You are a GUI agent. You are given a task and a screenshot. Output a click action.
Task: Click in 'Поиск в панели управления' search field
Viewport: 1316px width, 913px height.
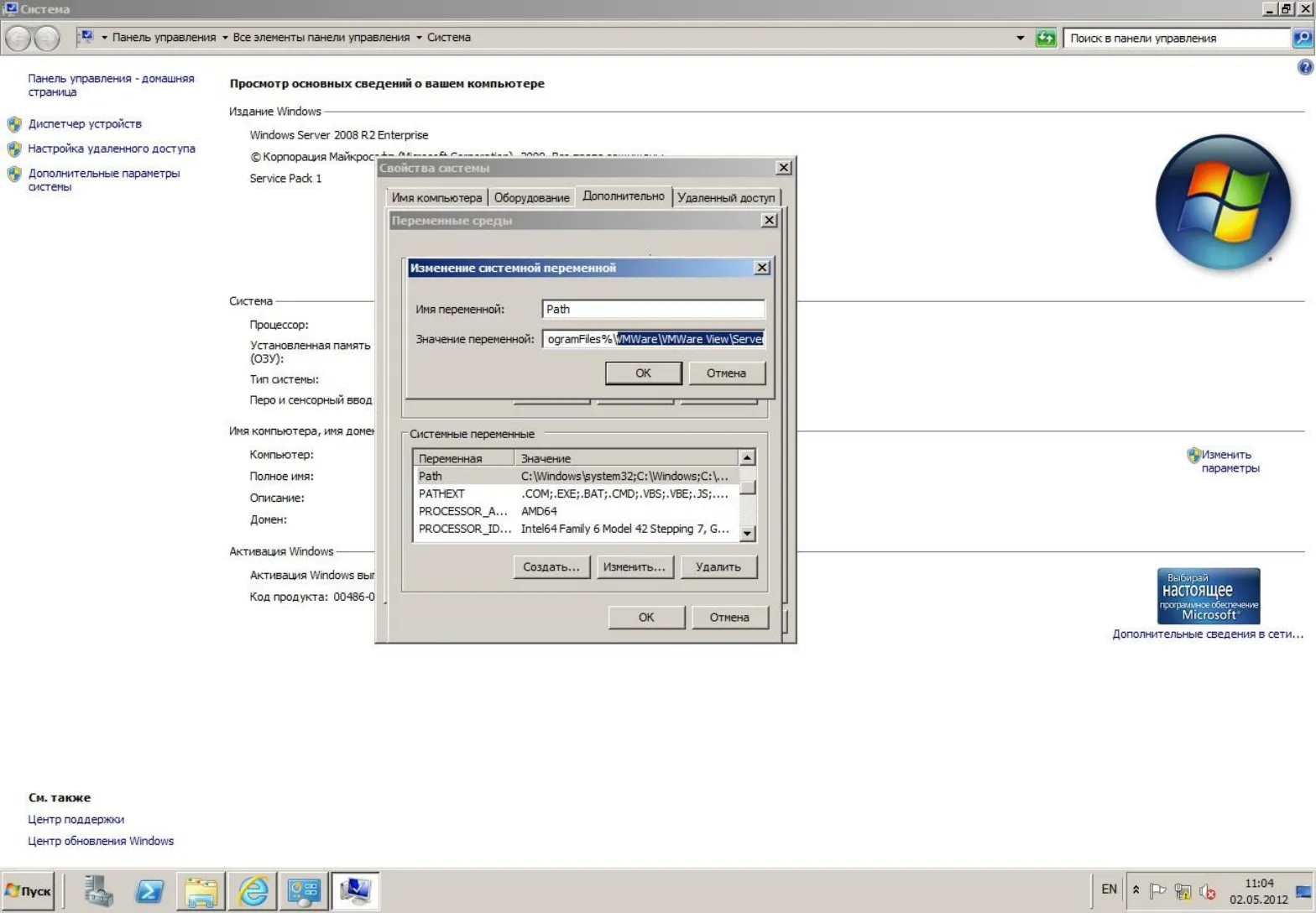click(1177, 38)
